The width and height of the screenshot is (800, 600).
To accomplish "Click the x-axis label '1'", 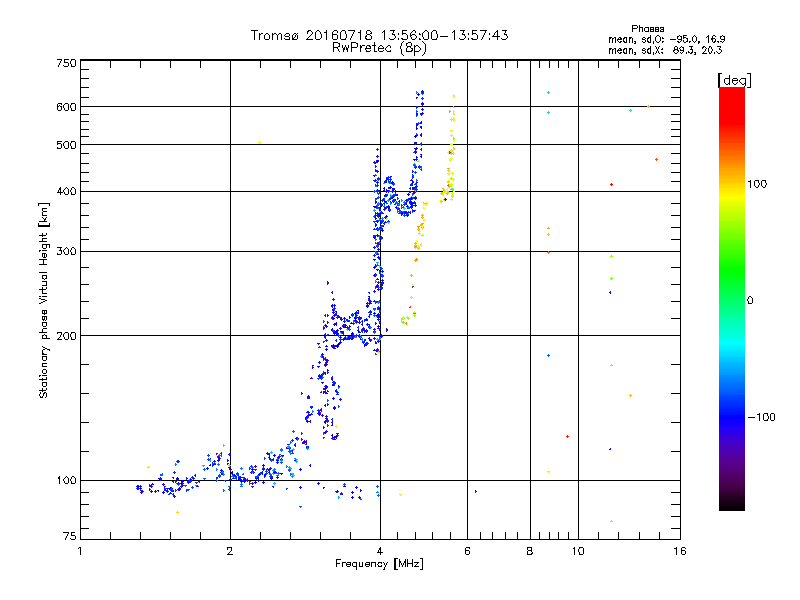I will tap(80, 551).
